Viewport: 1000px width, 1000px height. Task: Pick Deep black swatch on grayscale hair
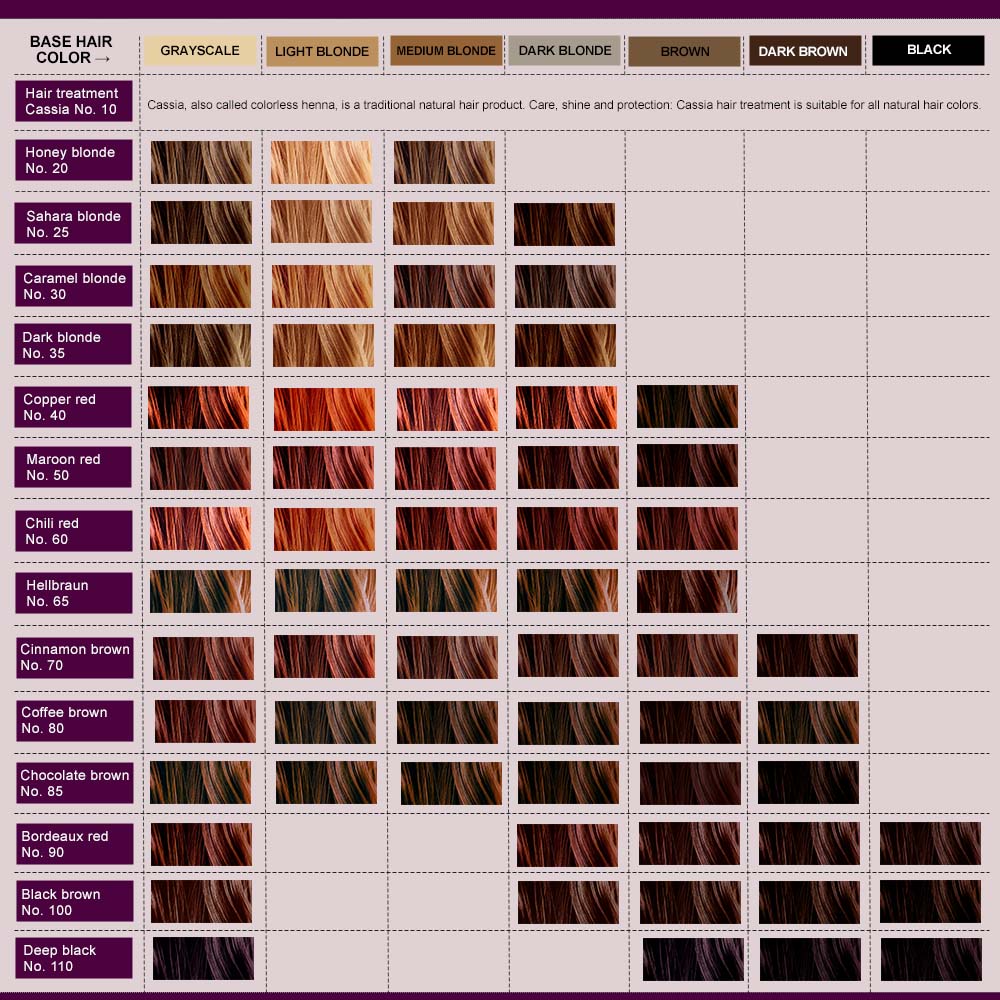click(203, 959)
